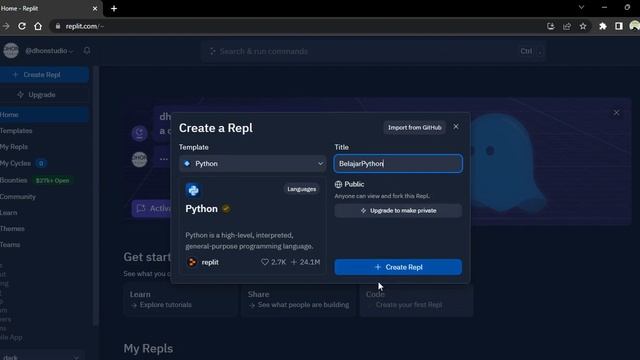
Task: Close the Home - Replit tab
Action: click(x=95, y=8)
